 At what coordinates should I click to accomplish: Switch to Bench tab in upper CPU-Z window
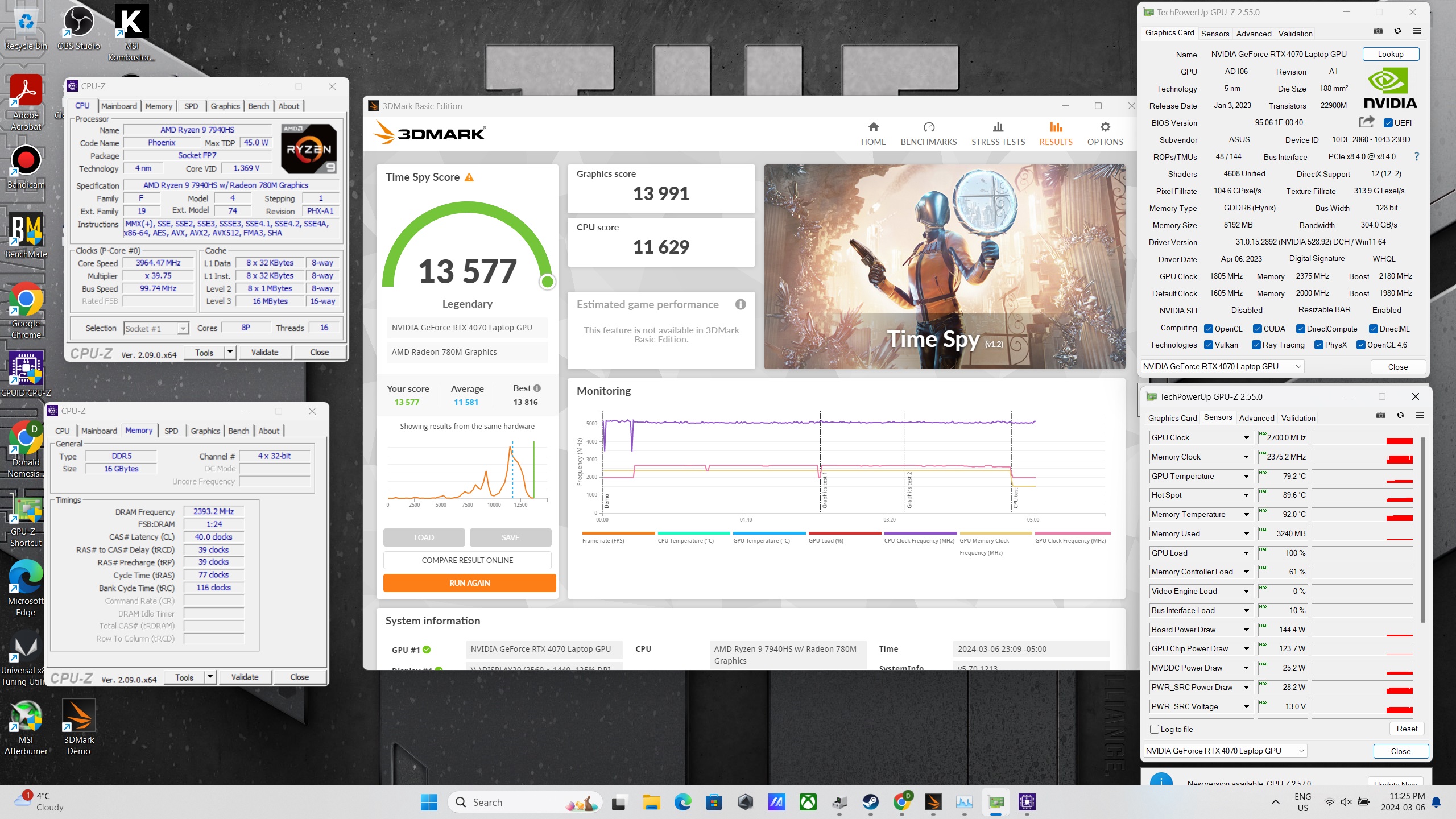coord(258,106)
